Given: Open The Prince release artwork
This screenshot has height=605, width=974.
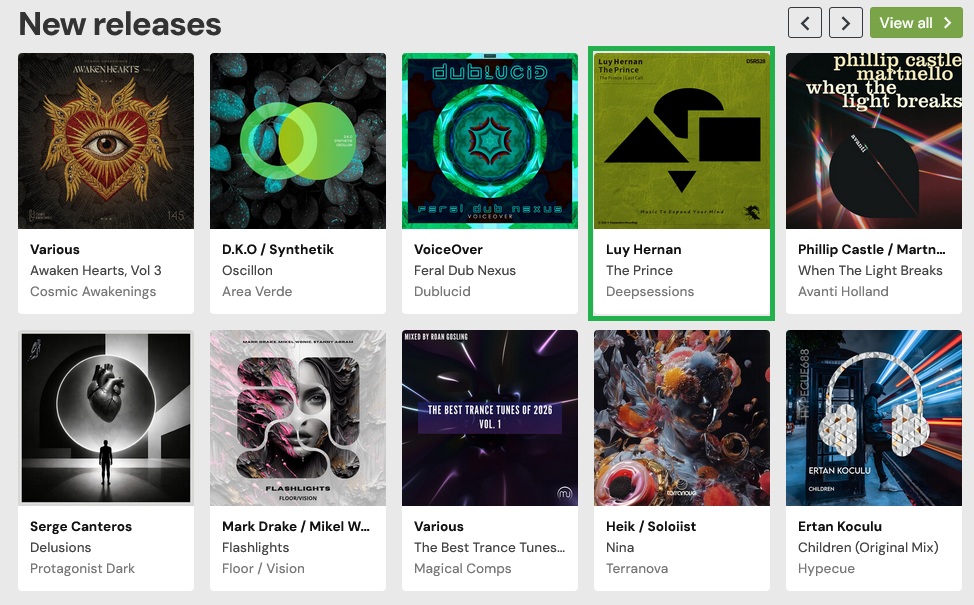Looking at the screenshot, I should 682,141.
